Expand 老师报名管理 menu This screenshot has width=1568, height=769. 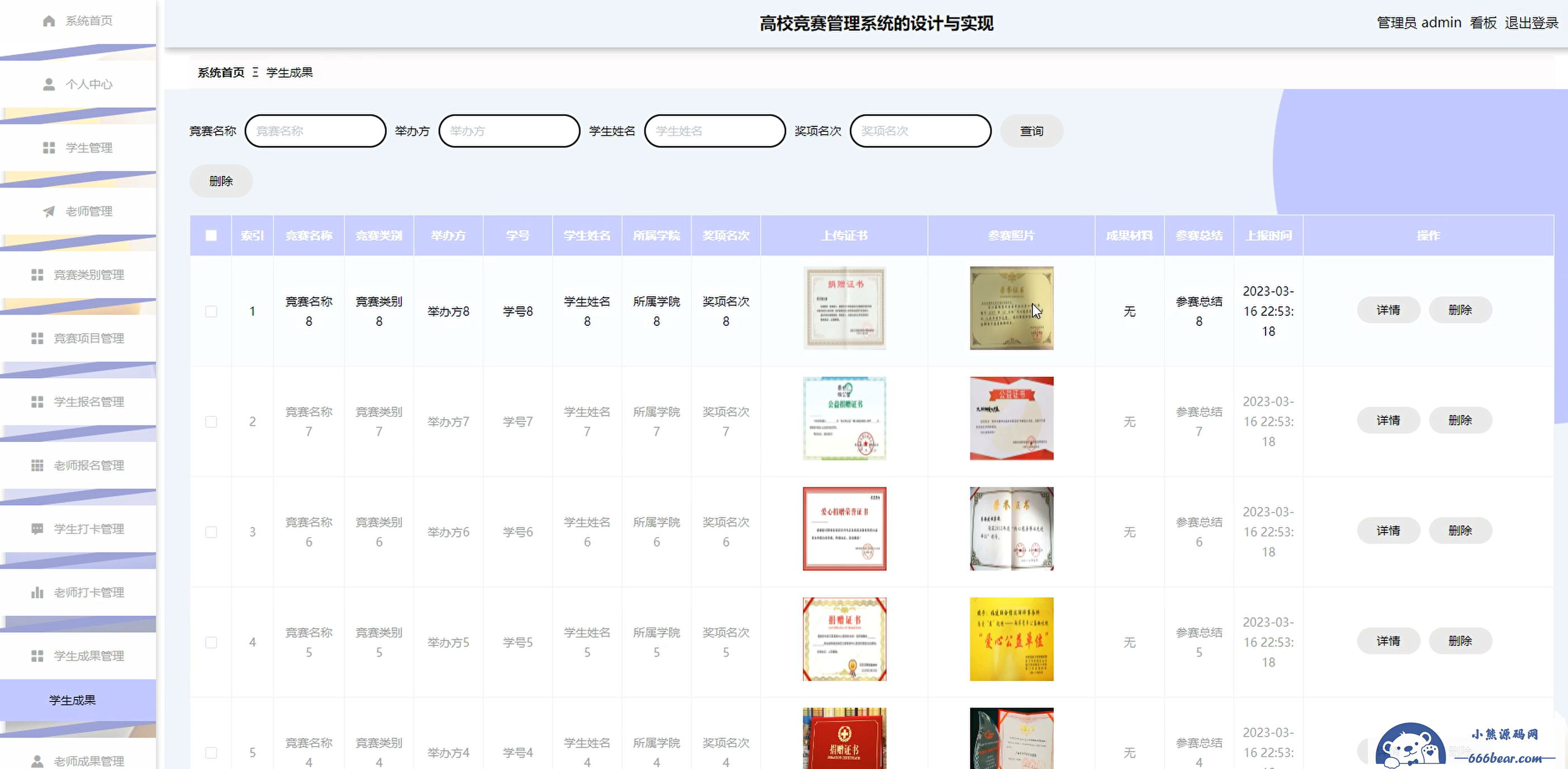coord(78,466)
